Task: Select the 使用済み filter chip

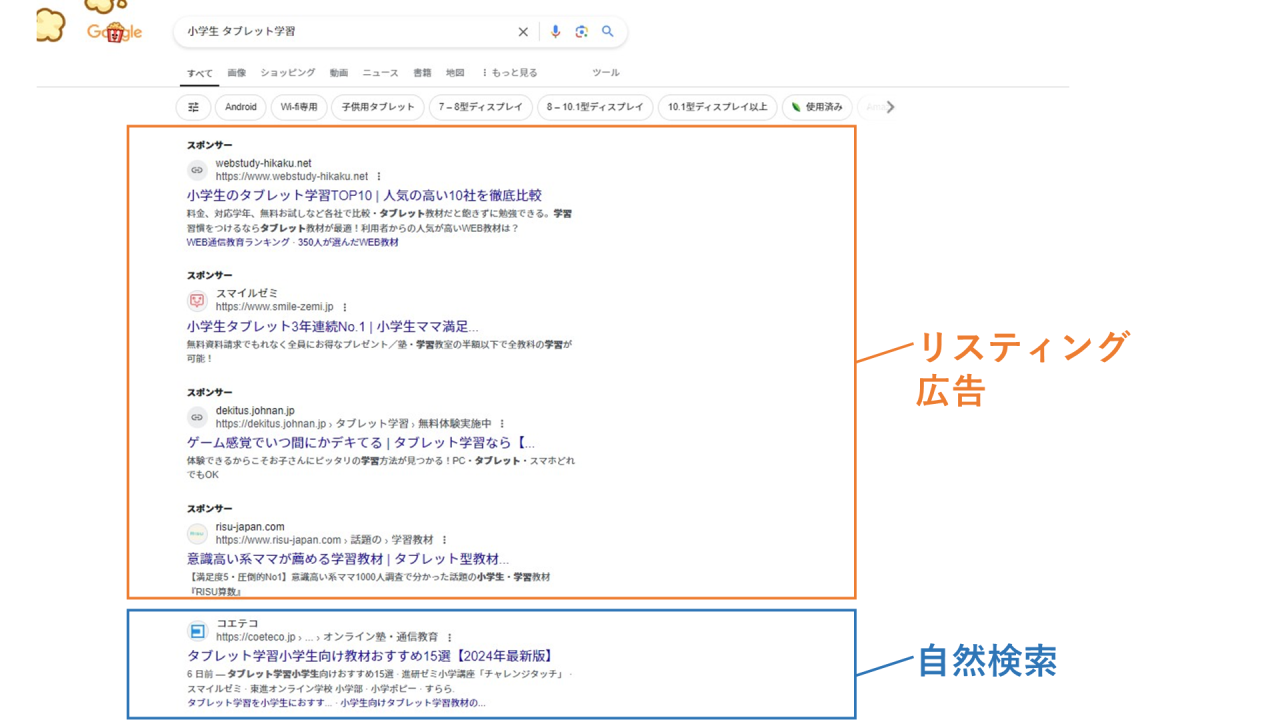Action: [x=817, y=107]
